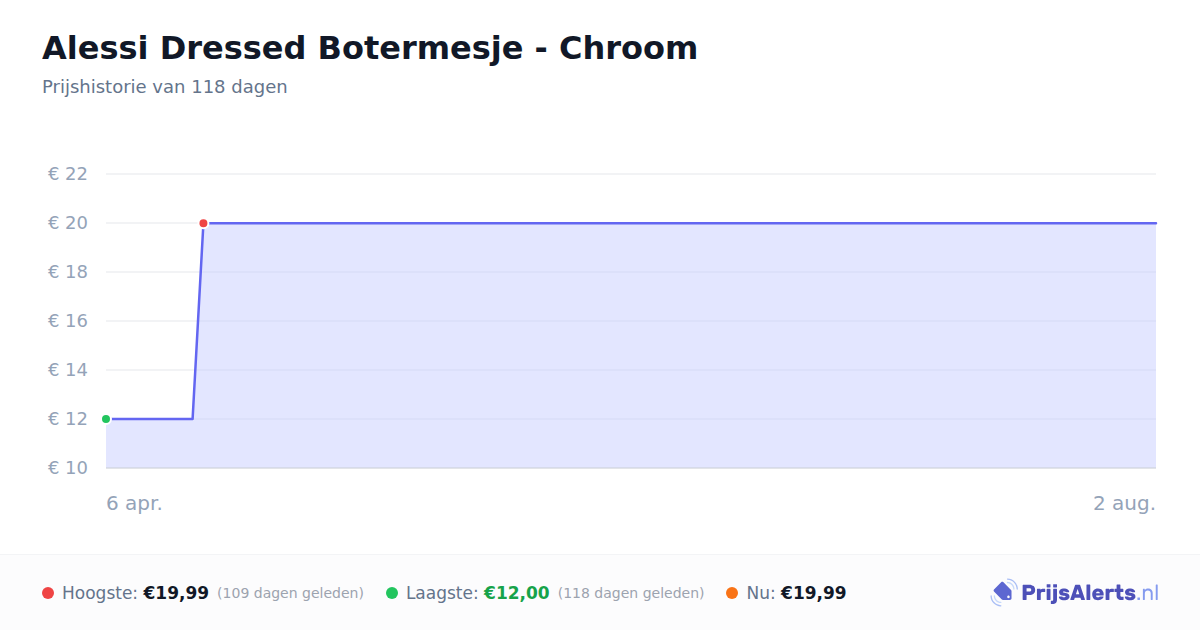Click the € 20 axis label

click(68, 223)
